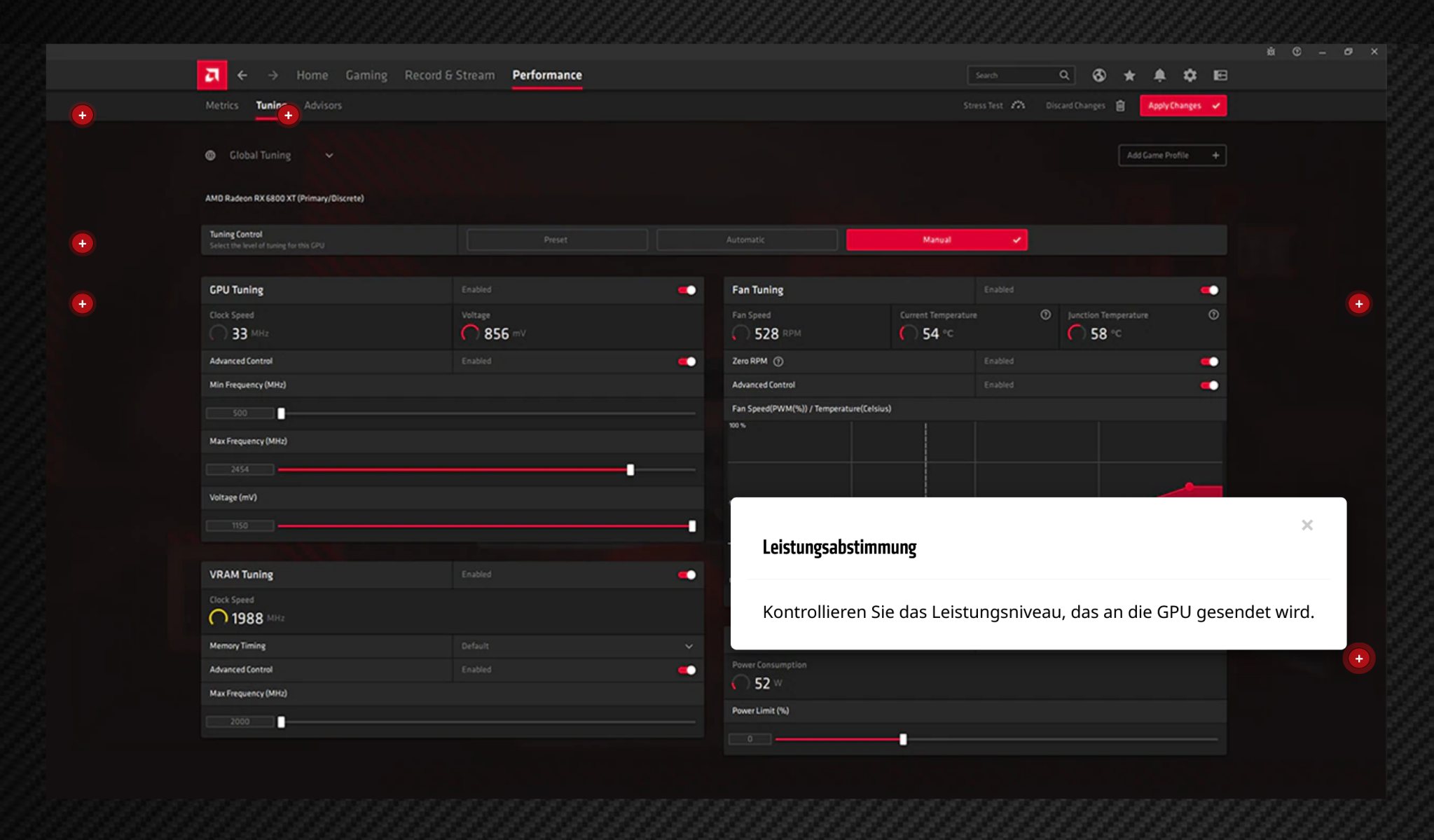Image resolution: width=1434 pixels, height=840 pixels.
Task: Click the Apply Changes button
Action: (1183, 106)
